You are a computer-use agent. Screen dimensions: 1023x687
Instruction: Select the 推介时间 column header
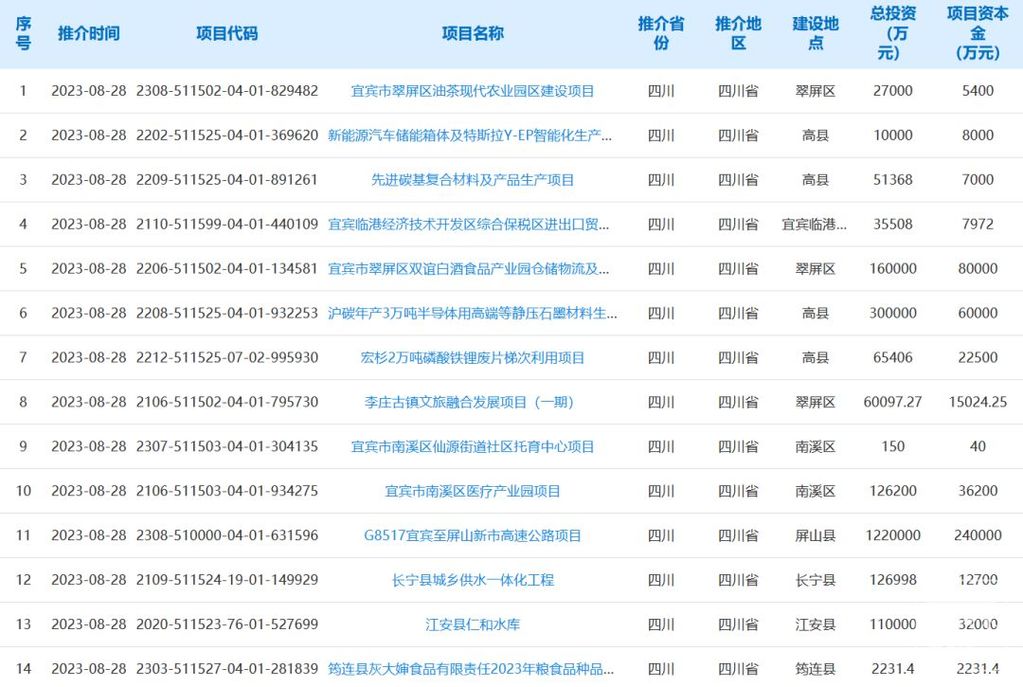pyautogui.click(x=89, y=33)
